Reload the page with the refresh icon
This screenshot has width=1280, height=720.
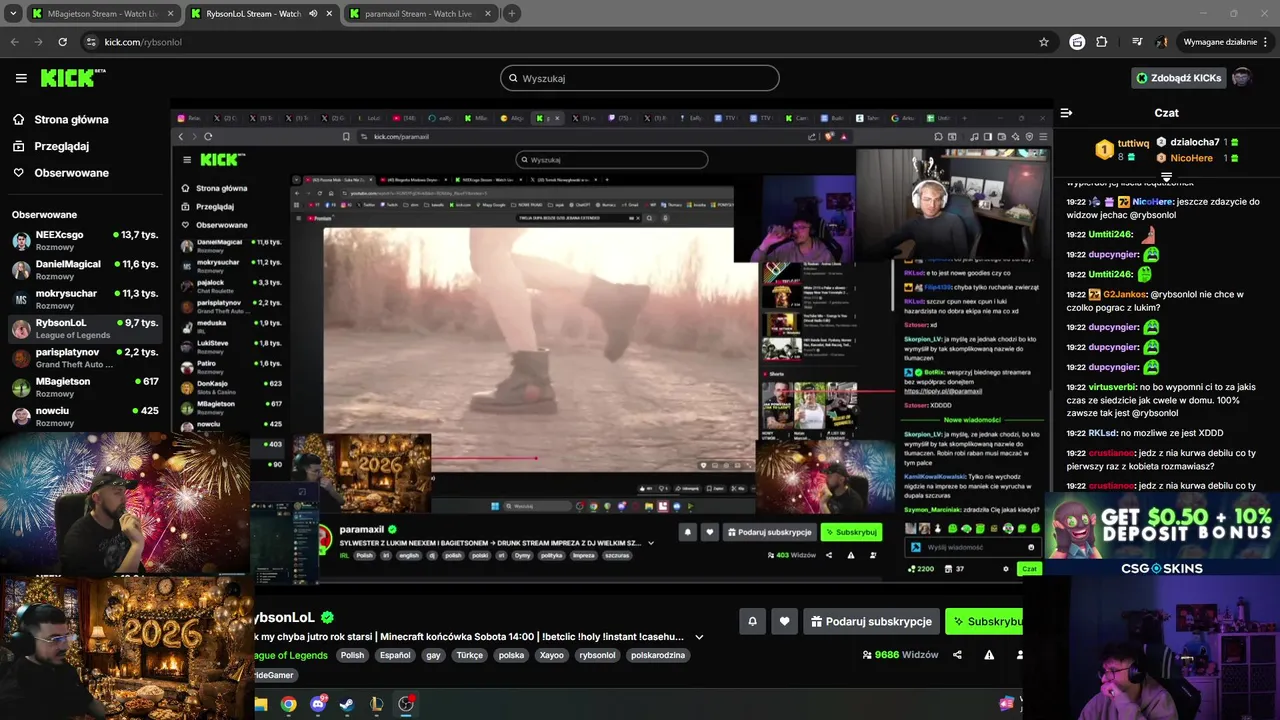(63, 42)
